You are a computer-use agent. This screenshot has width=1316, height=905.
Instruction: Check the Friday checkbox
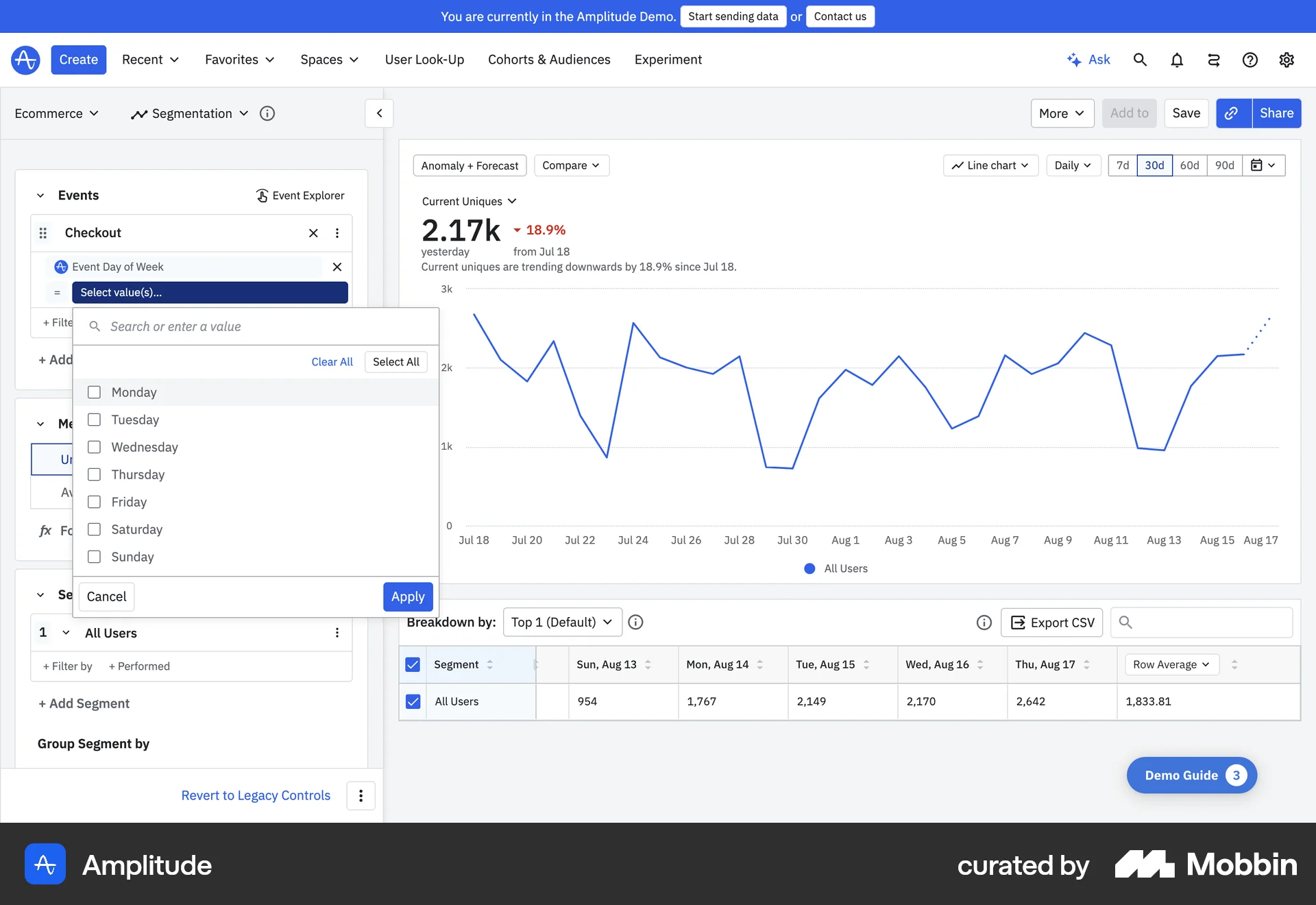tap(94, 502)
